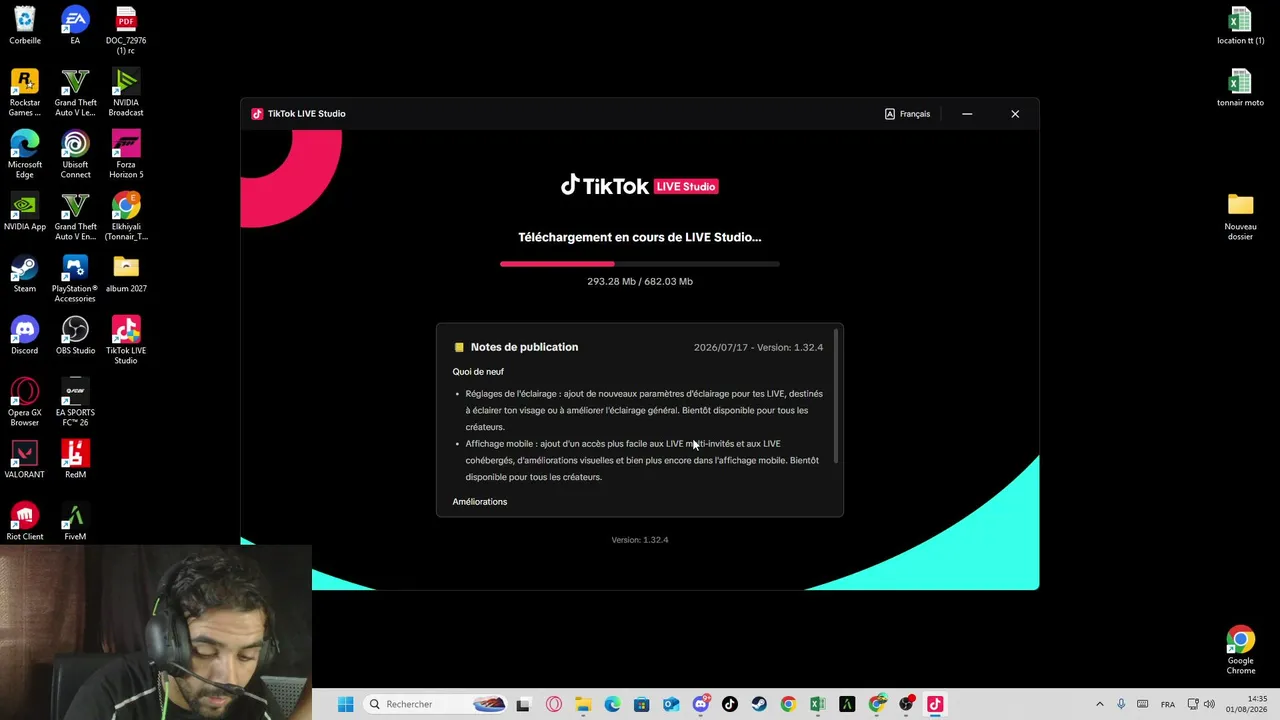The width and height of the screenshot is (1280, 720).
Task: Select the Opera GX Browser desktop icon
Action: coord(25,403)
